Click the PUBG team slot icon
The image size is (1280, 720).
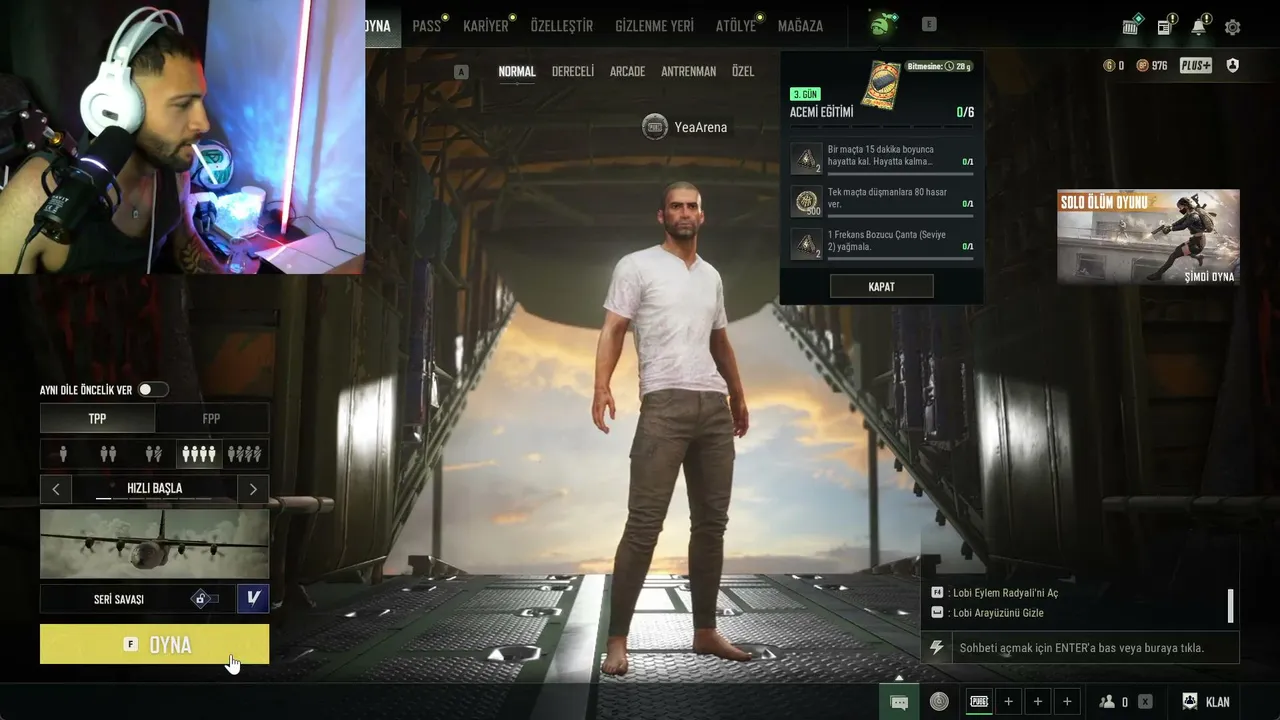980,702
